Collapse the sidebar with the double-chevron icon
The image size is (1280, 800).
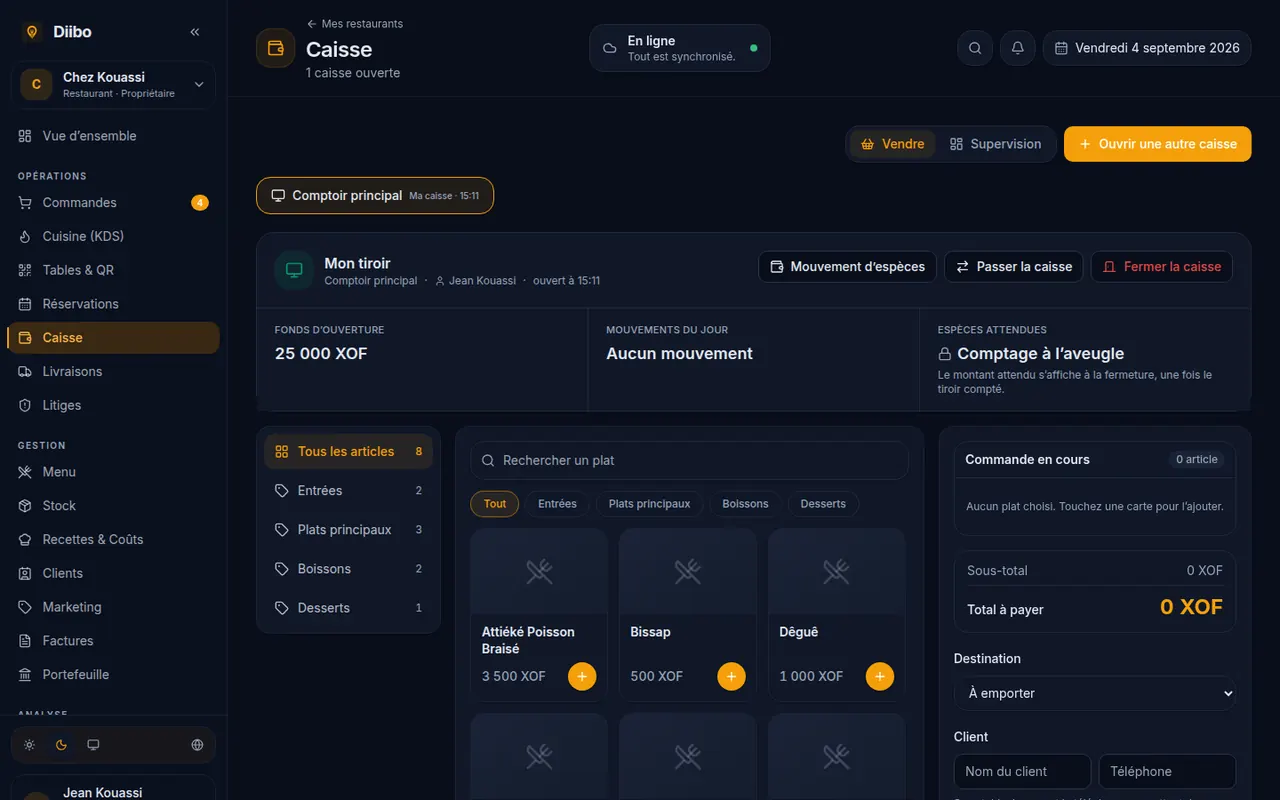[195, 32]
